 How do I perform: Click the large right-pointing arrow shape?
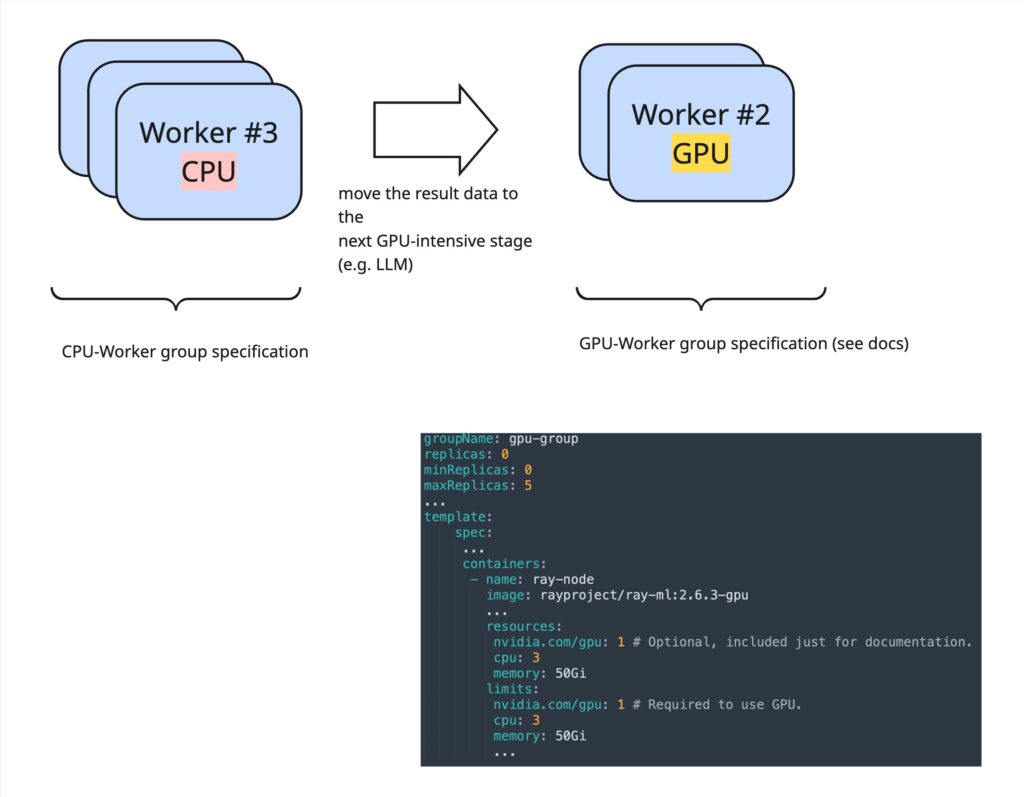click(435, 129)
